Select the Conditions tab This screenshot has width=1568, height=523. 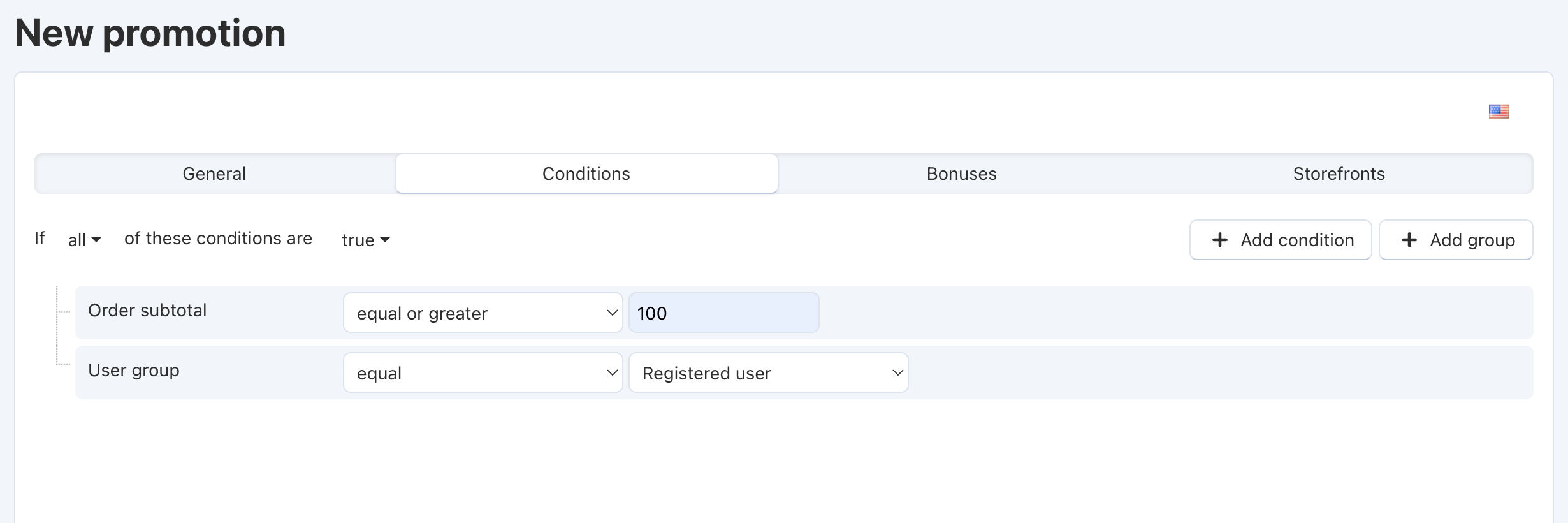pyautogui.click(x=586, y=173)
